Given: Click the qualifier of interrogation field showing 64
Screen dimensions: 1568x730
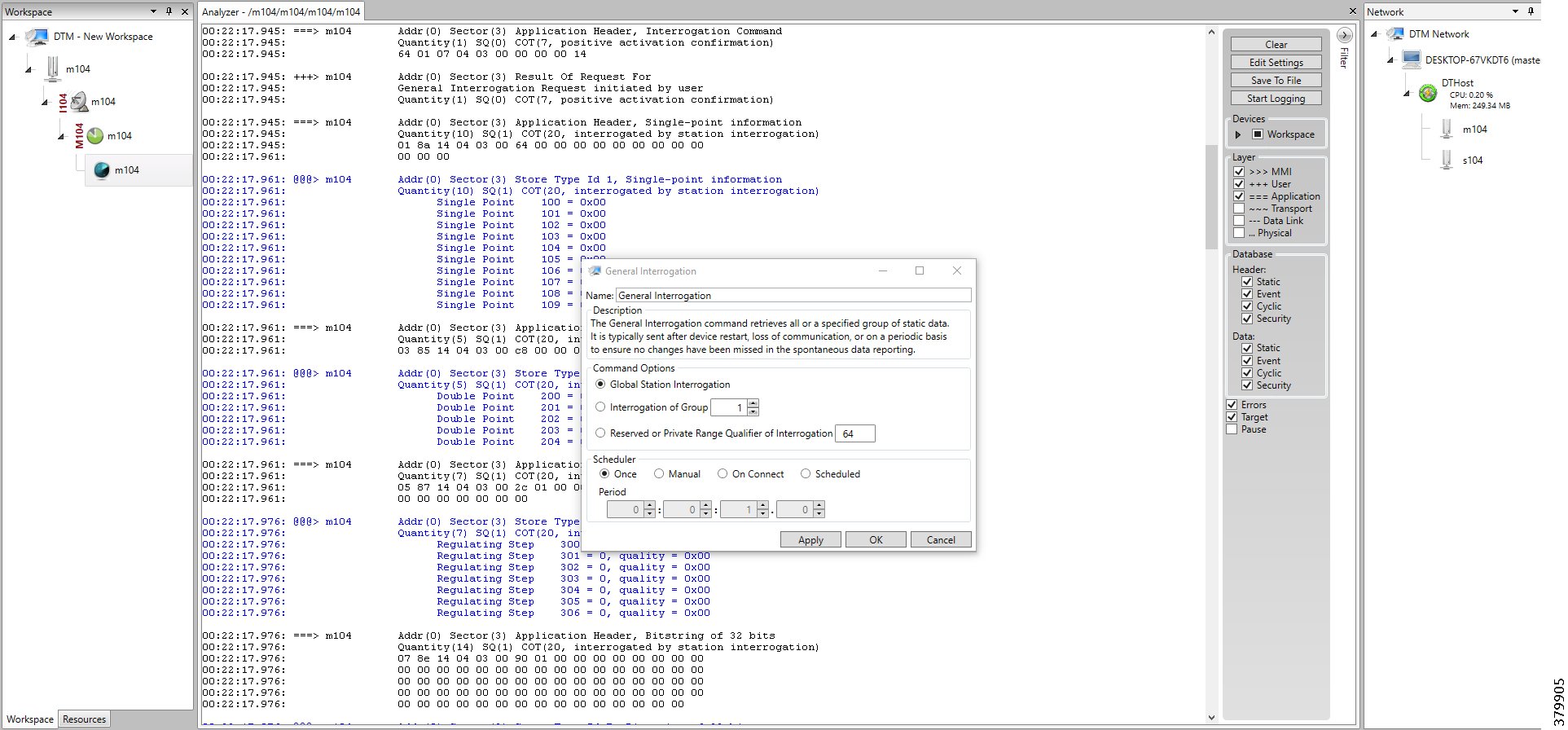Looking at the screenshot, I should 854,433.
